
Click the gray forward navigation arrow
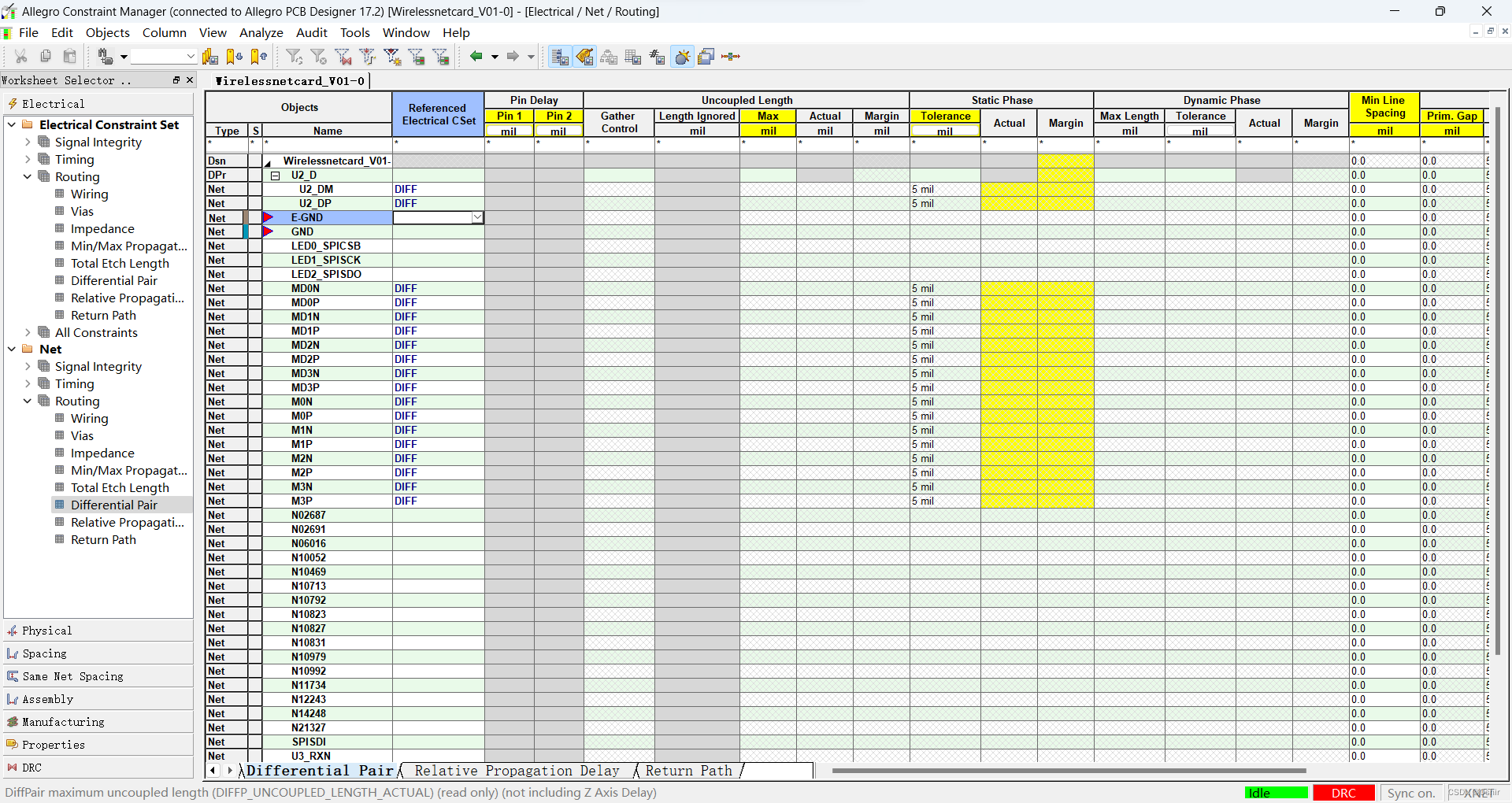click(513, 56)
